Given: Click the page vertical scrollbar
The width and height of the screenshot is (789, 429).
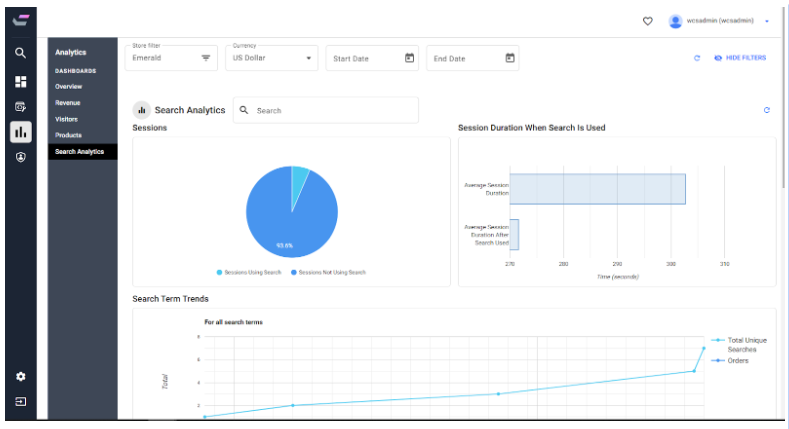Looking at the screenshot, I should [784, 96].
